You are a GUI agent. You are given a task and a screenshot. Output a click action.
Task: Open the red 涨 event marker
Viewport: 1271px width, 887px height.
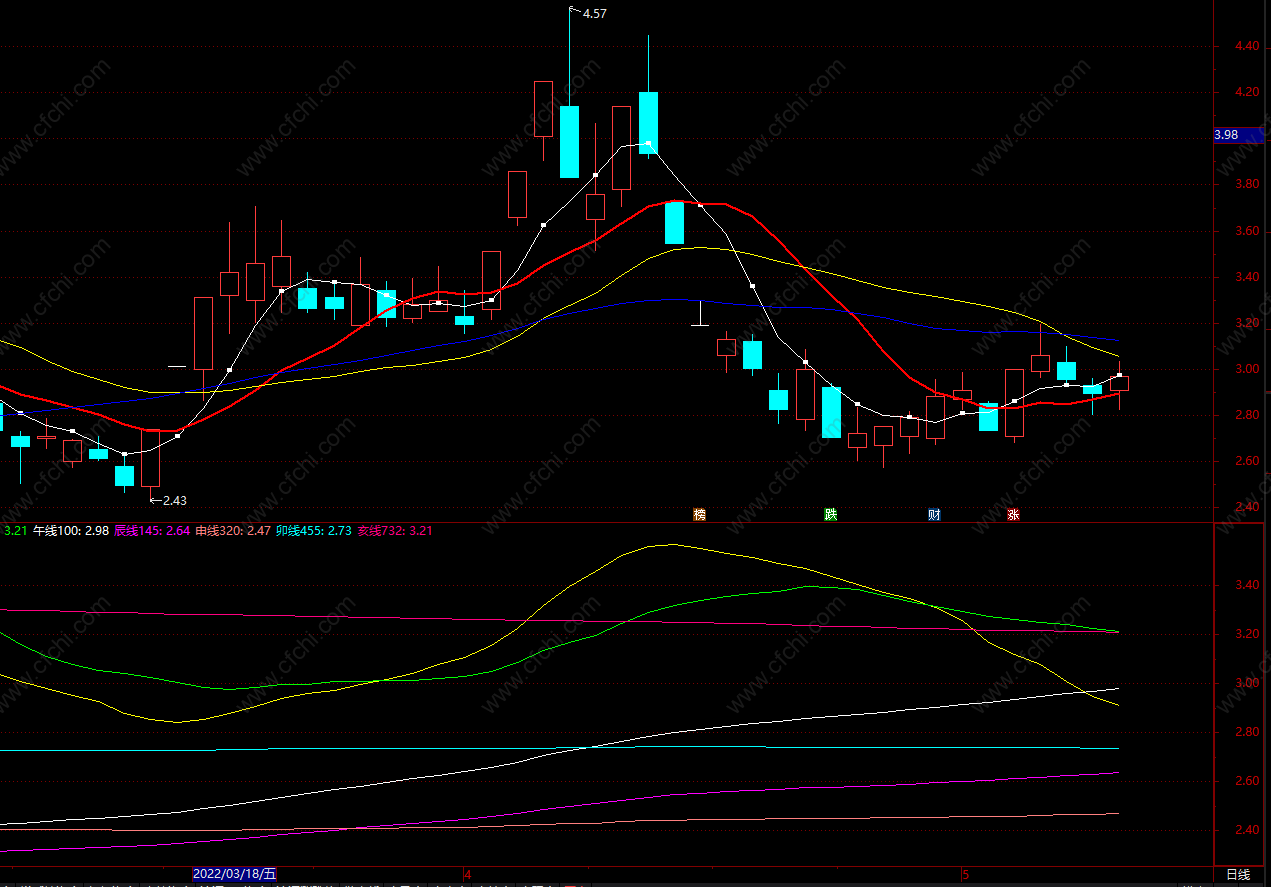(1013, 515)
